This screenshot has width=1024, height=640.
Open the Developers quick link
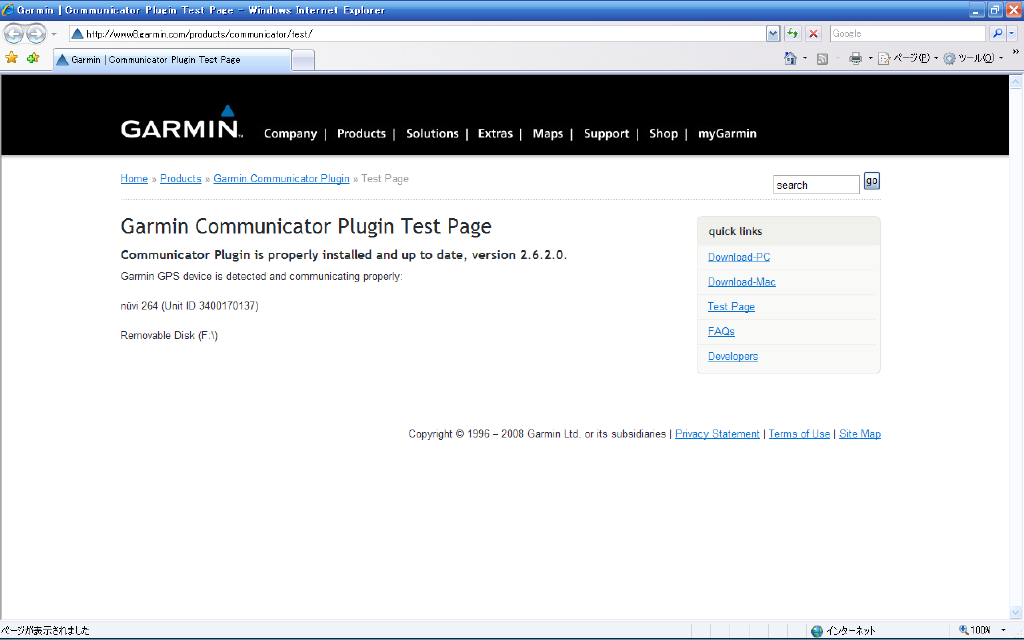(733, 357)
